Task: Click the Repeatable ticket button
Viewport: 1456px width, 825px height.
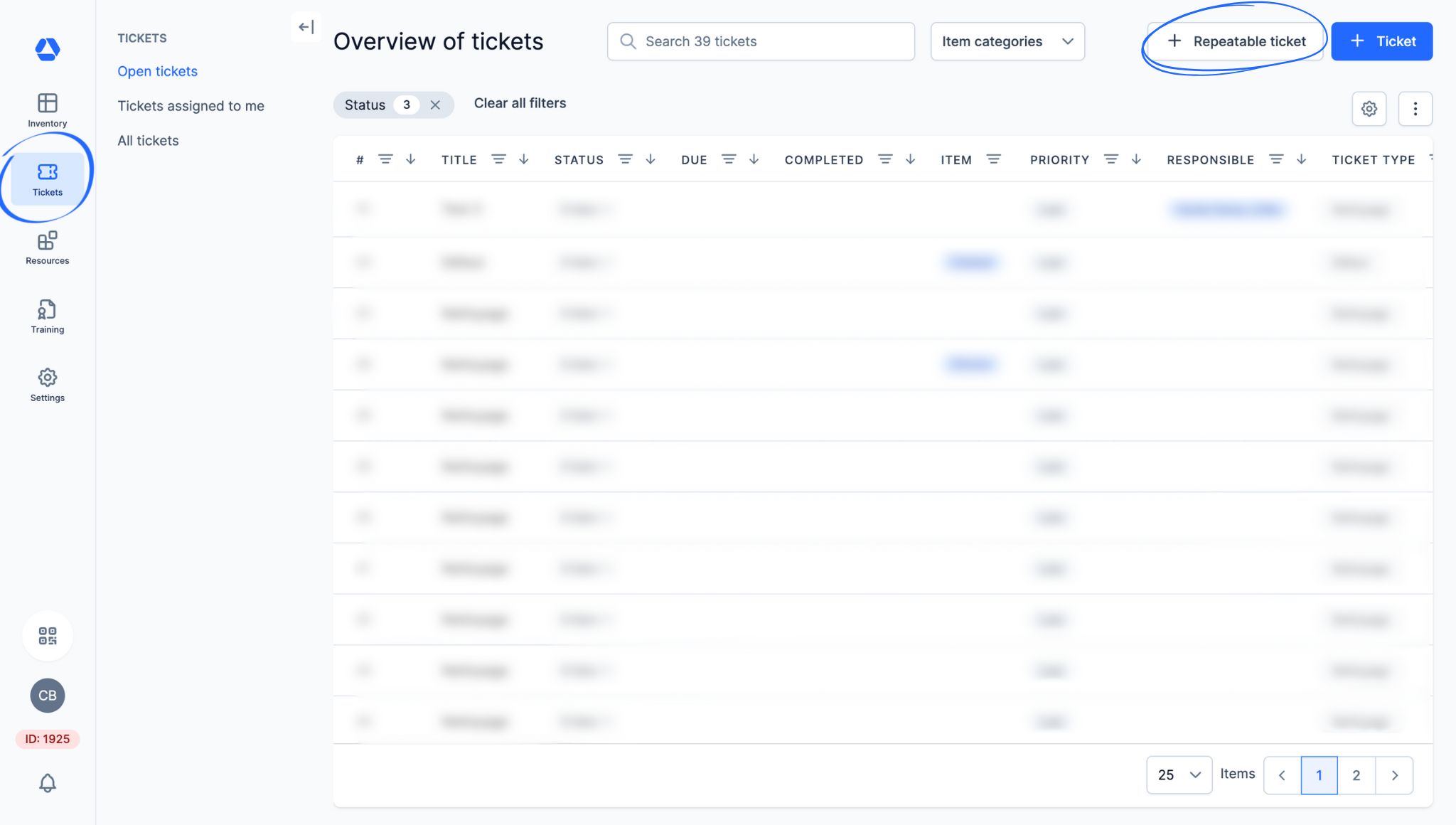Action: (1236, 41)
